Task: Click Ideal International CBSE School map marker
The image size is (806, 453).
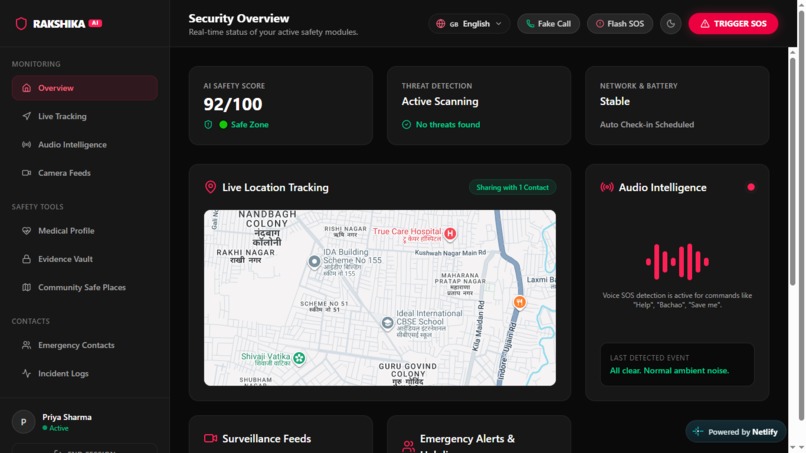Action: [x=388, y=323]
